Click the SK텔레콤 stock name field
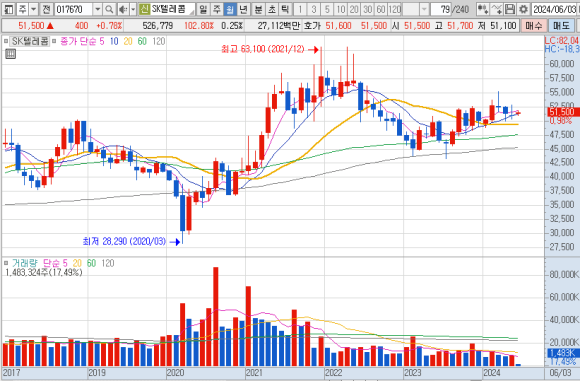This screenshot has height=381, width=580. [x=172, y=9]
